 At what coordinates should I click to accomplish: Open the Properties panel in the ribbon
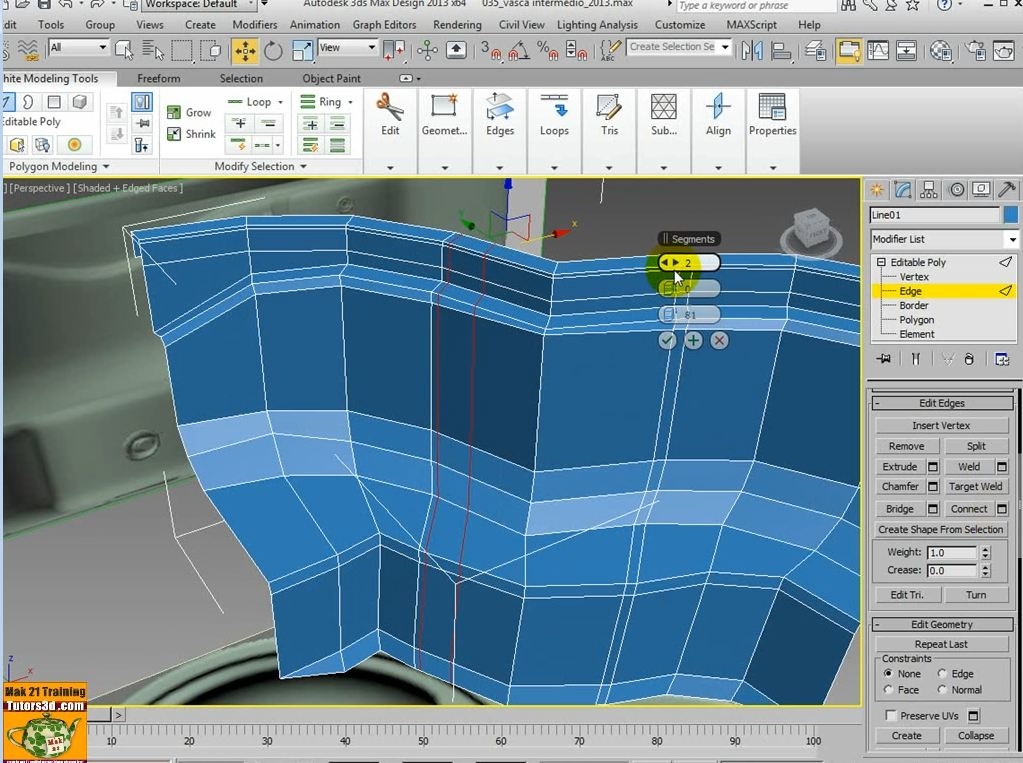click(771, 118)
